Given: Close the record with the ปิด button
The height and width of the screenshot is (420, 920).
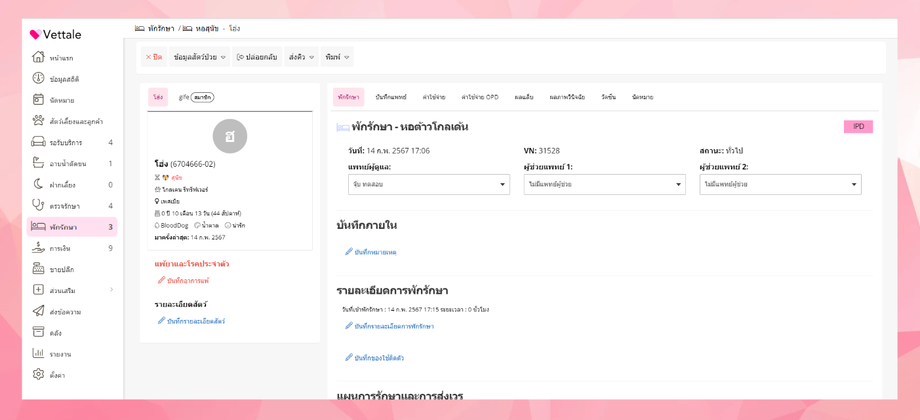Looking at the screenshot, I should pyautogui.click(x=154, y=57).
